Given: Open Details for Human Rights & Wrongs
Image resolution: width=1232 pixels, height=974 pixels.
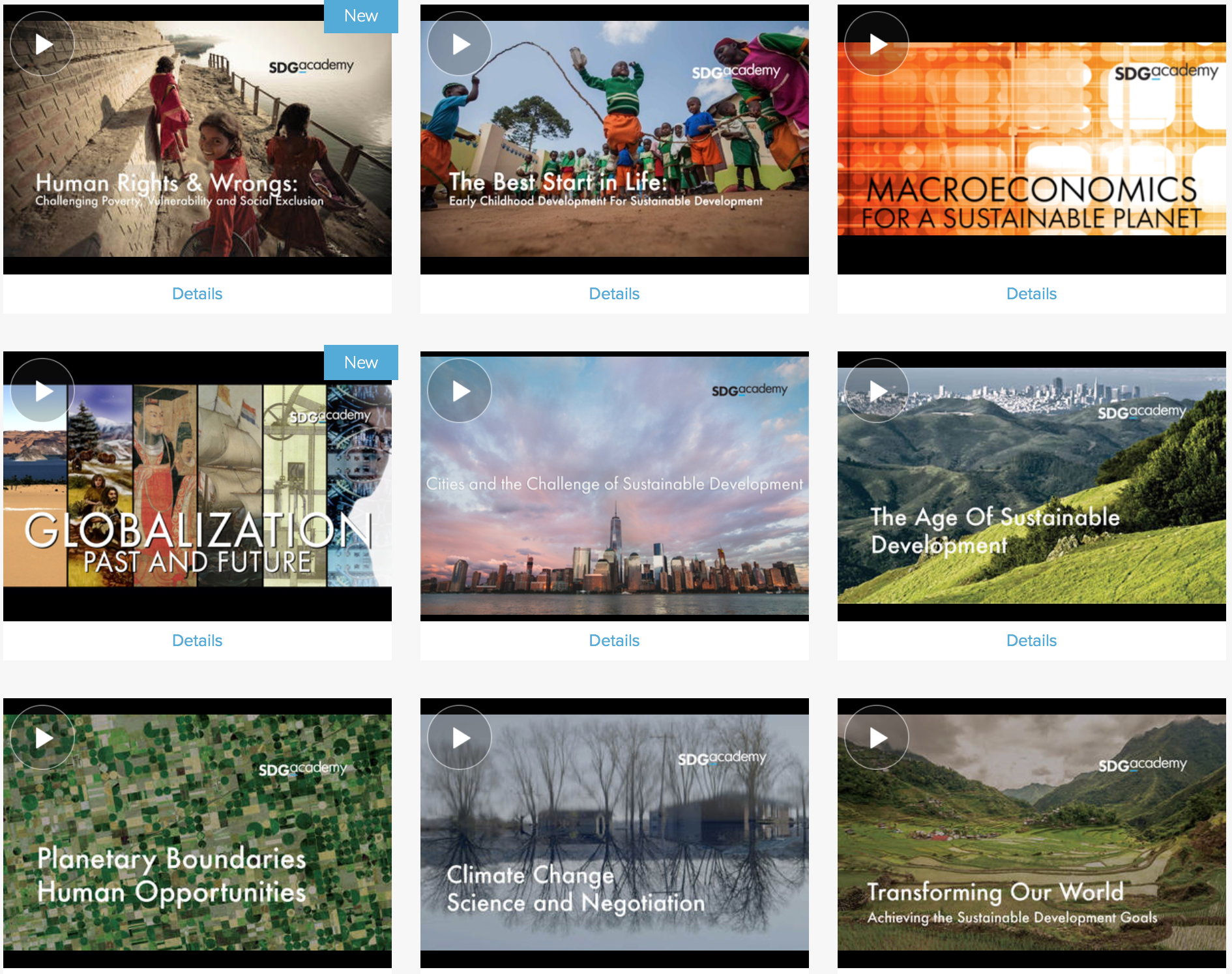Looking at the screenshot, I should 197,294.
